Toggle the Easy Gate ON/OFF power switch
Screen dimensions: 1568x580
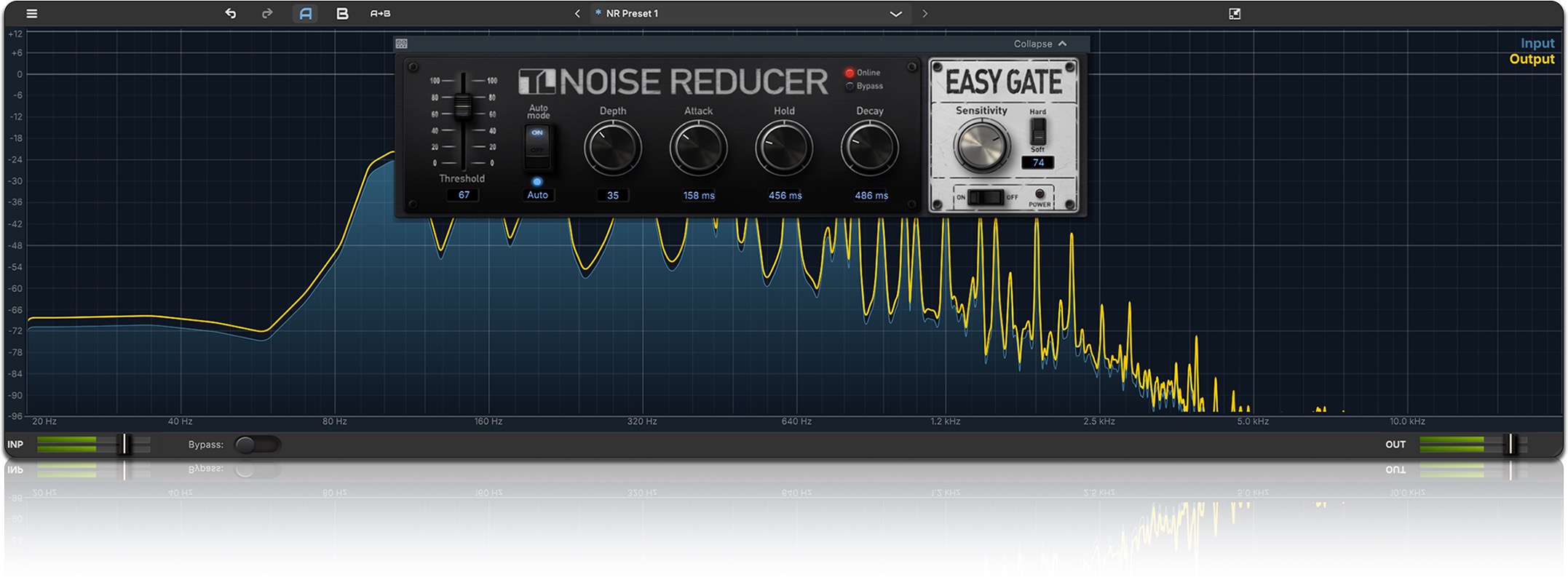986,197
